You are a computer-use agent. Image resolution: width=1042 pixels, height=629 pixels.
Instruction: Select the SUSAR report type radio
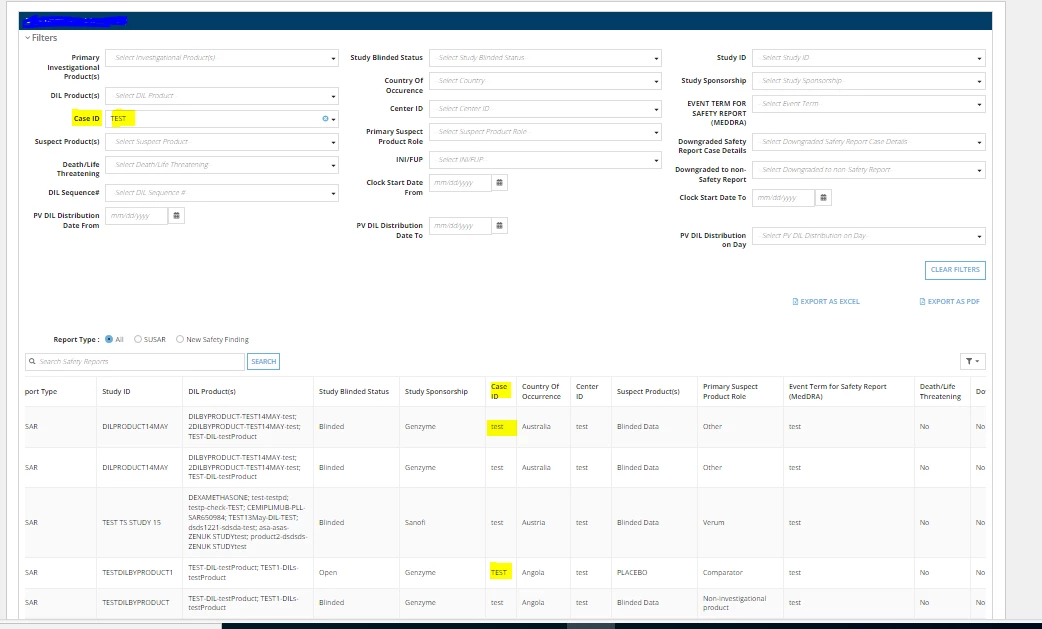(138, 339)
